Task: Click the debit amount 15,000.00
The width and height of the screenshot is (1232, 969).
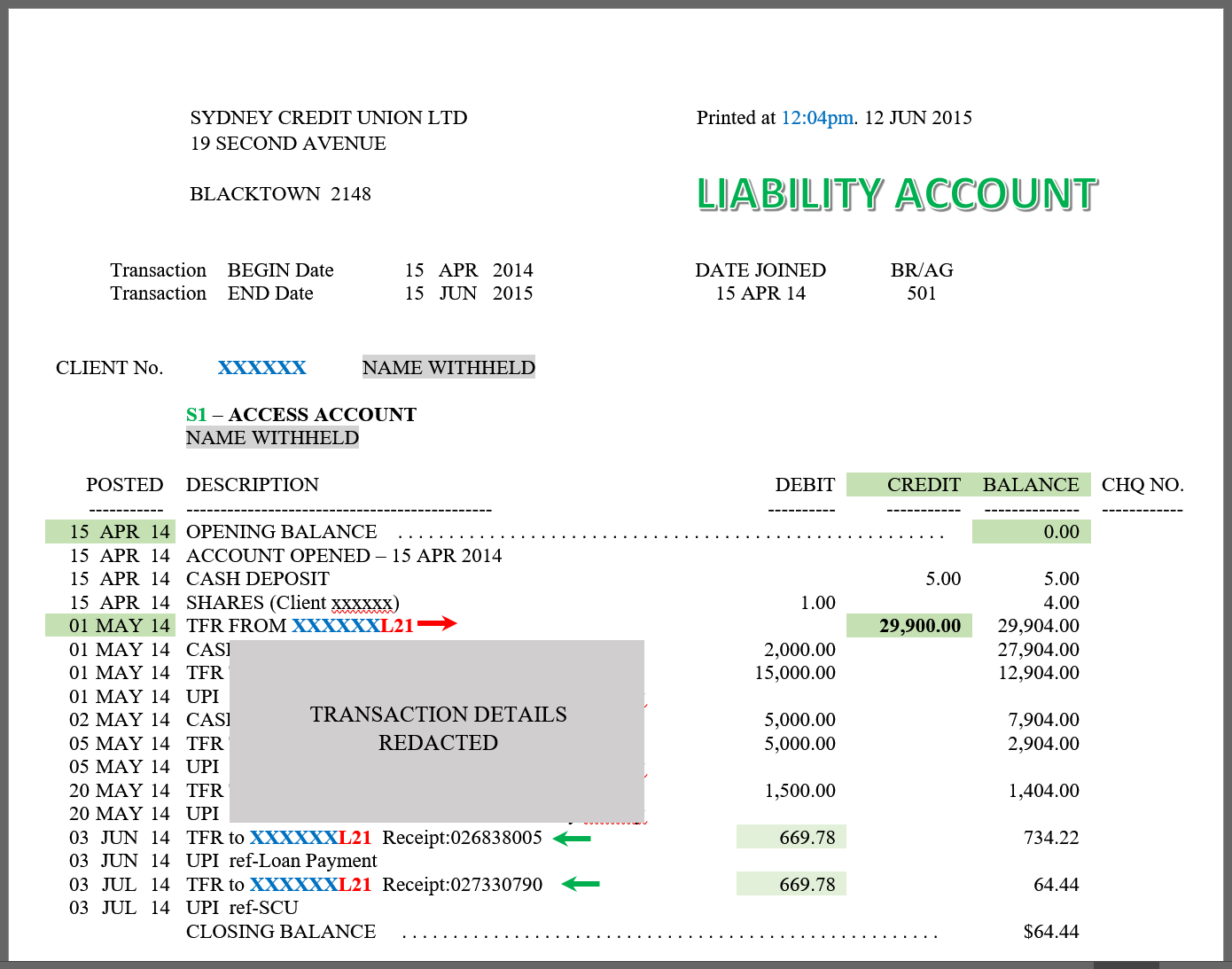Action: (795, 673)
